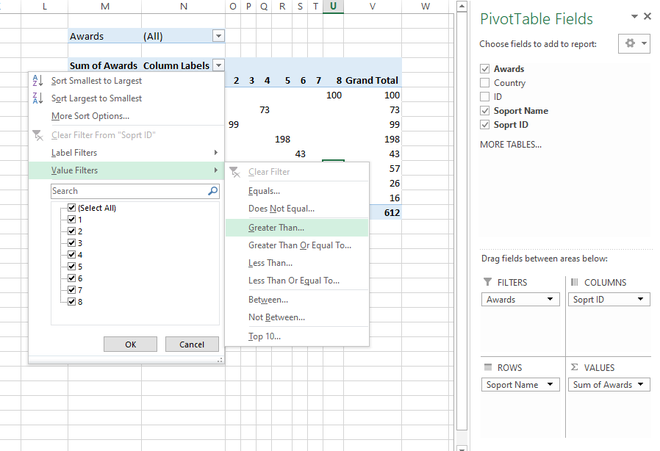Select column header W
660x451 pixels.
pos(426,6)
